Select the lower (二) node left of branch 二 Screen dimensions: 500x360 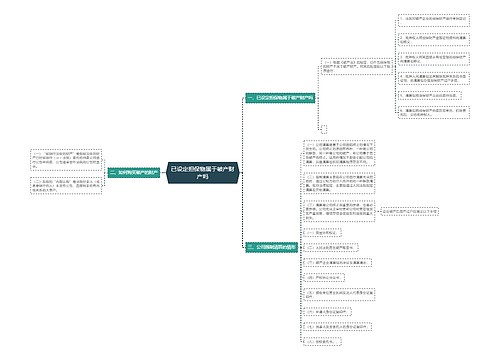[x=66, y=185]
